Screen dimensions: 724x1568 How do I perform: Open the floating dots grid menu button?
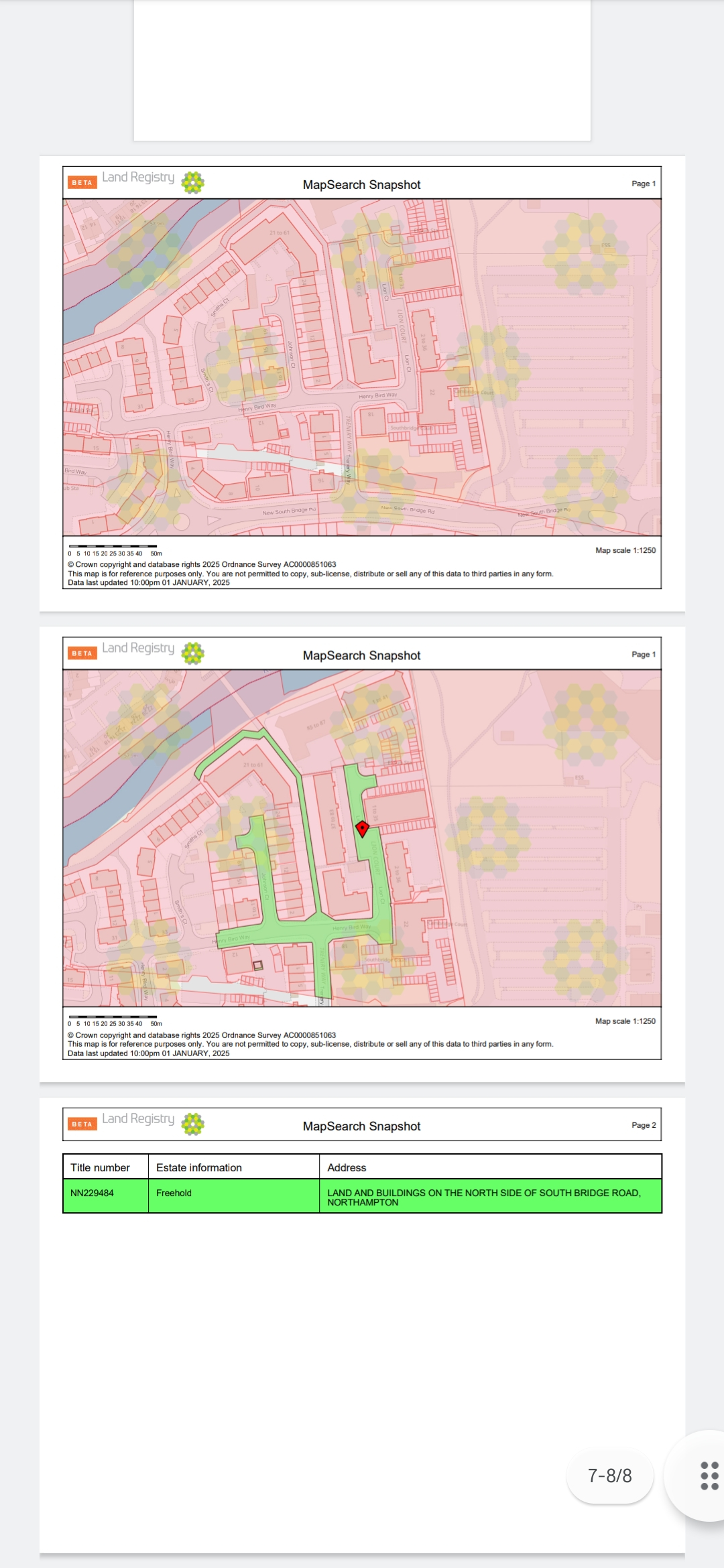tap(709, 1476)
